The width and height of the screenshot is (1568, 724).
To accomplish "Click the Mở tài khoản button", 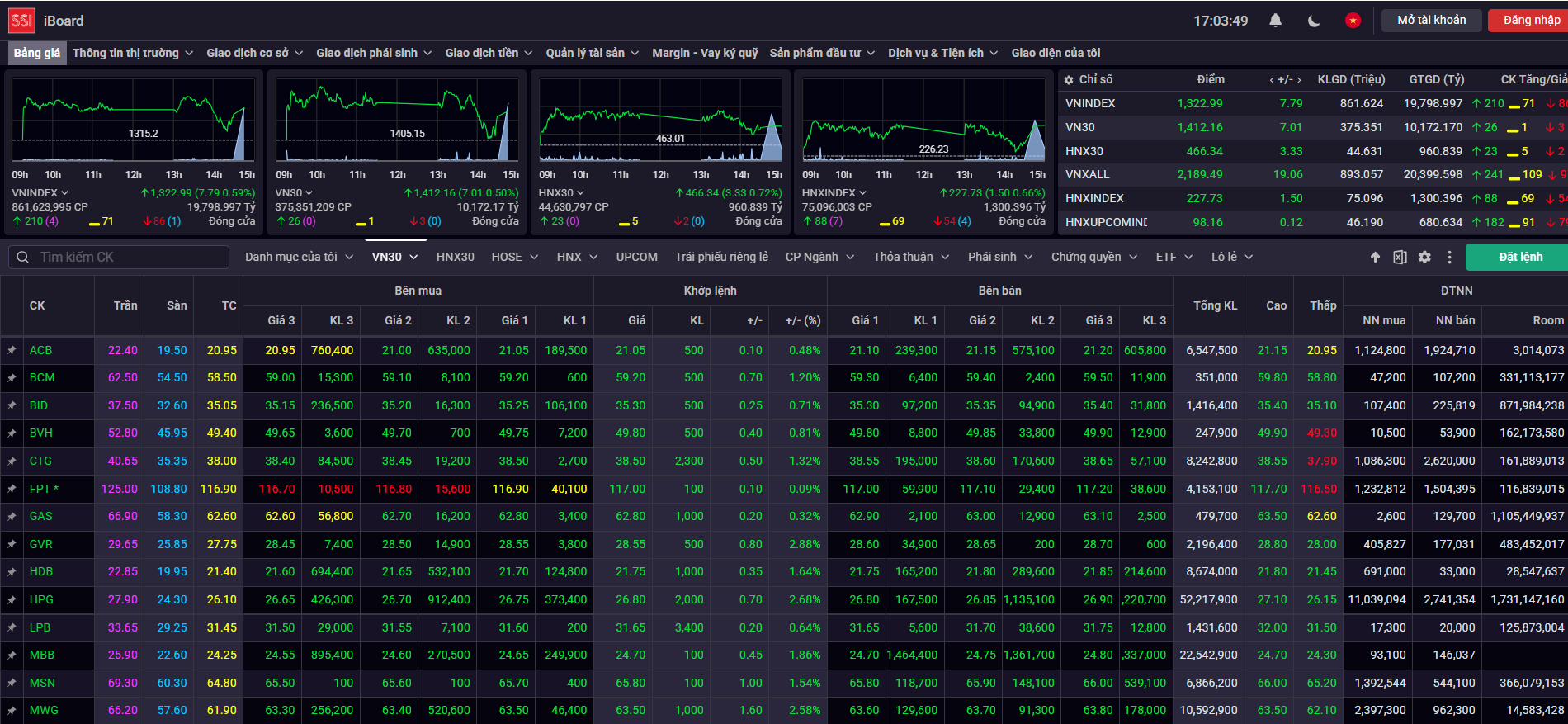I will [1432, 21].
